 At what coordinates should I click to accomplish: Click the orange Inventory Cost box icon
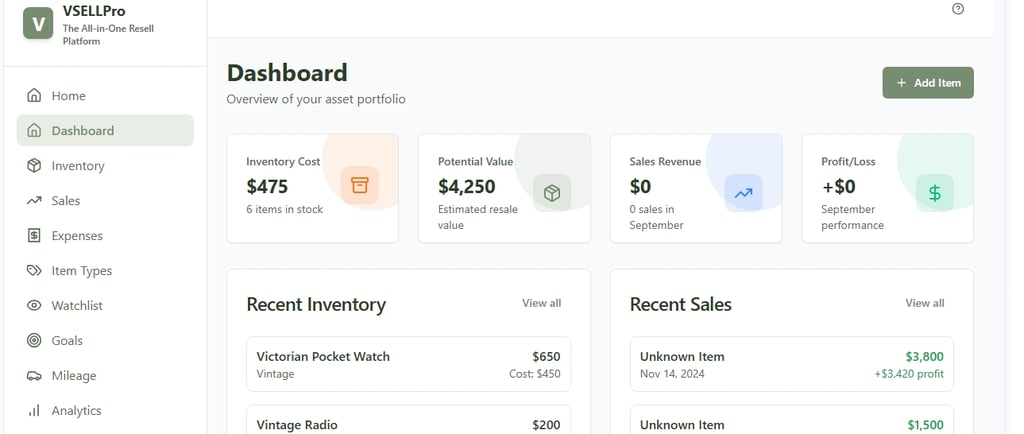pos(360,186)
